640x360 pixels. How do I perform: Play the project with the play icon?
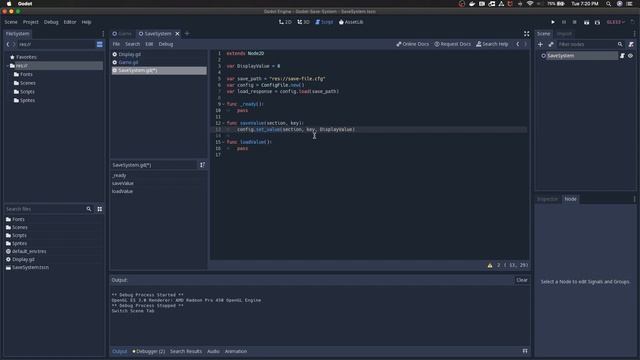coord(553,22)
